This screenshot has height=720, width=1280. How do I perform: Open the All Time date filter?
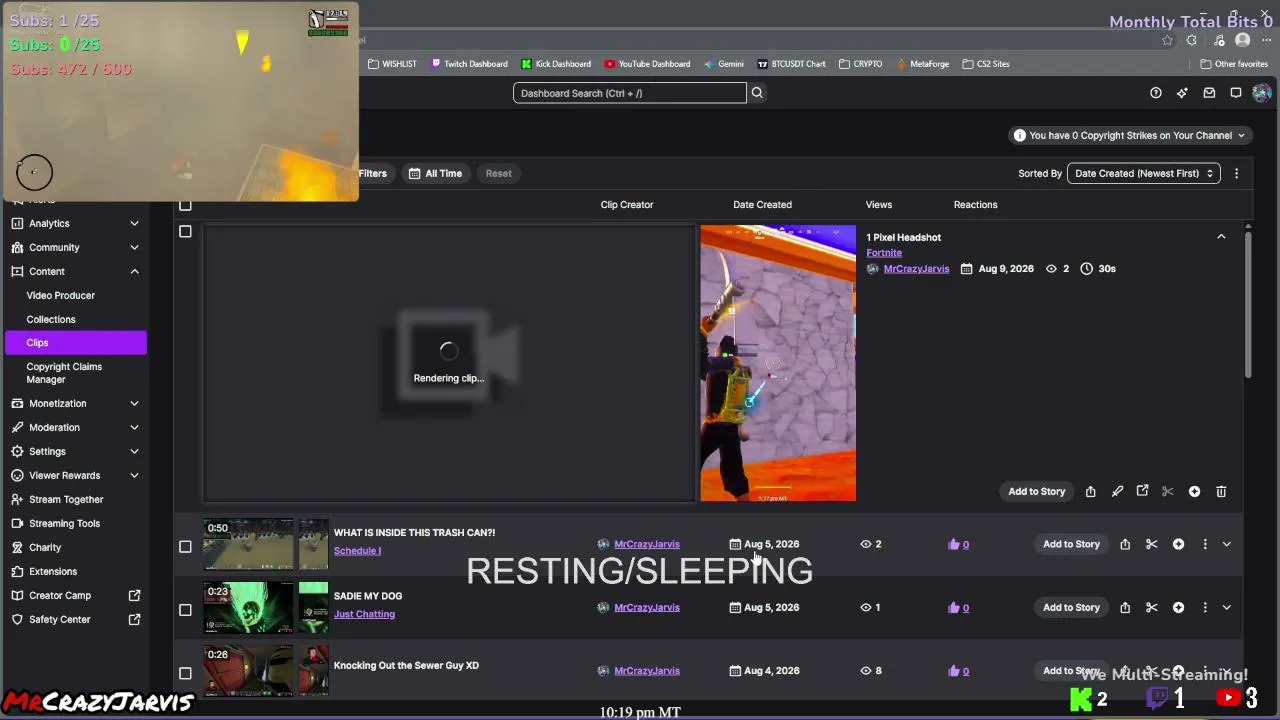coord(435,173)
